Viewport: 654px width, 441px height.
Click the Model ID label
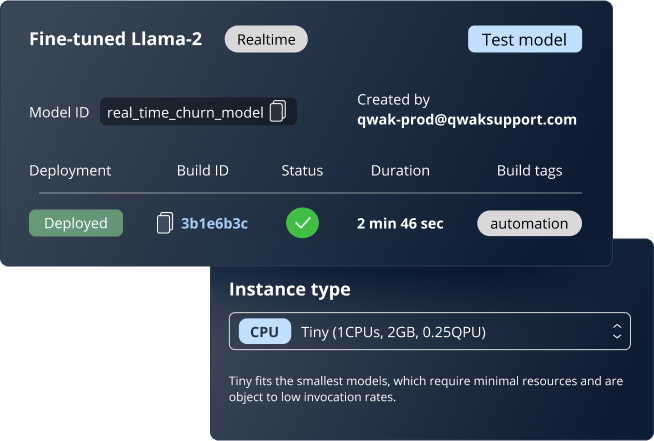tap(59, 112)
